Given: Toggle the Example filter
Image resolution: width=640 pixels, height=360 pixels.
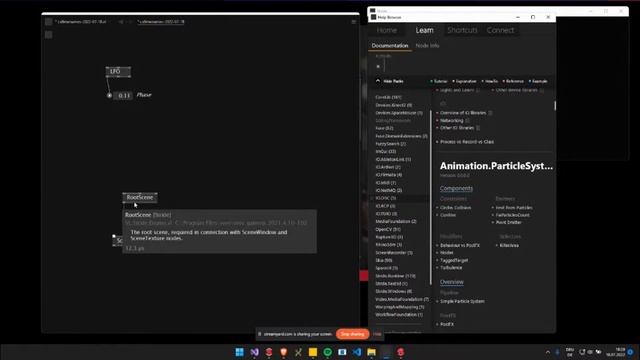Looking at the screenshot, I should click(538, 81).
